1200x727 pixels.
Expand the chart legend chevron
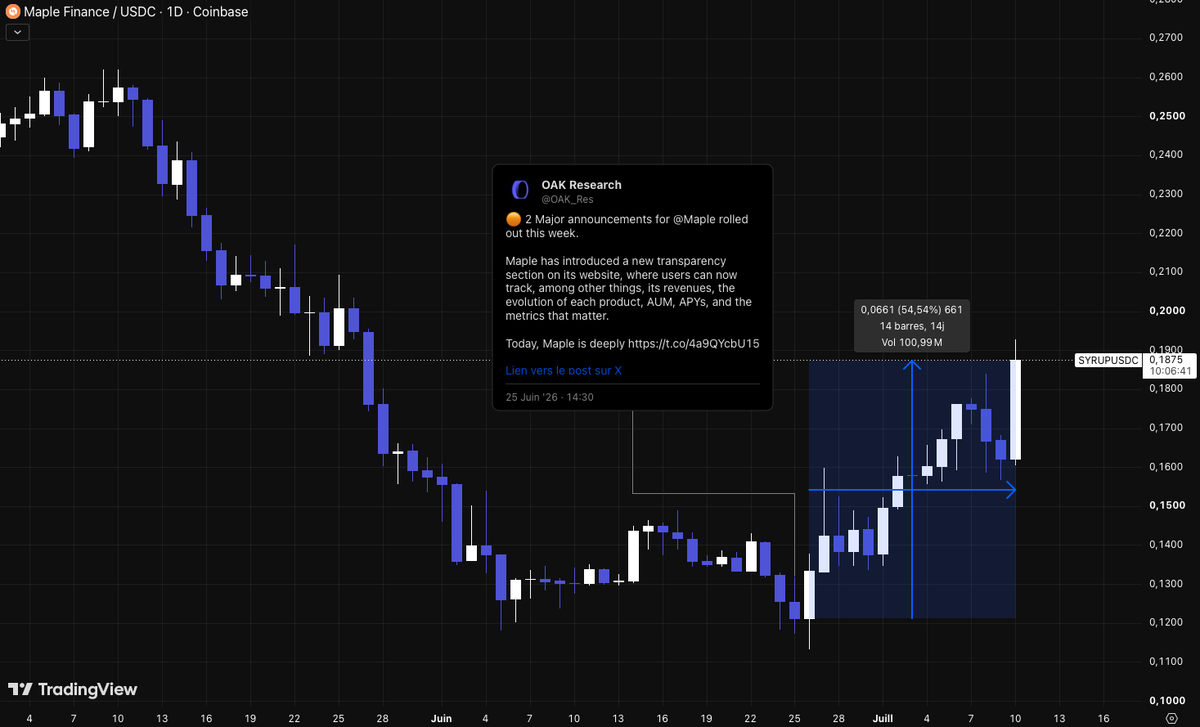(x=19, y=32)
